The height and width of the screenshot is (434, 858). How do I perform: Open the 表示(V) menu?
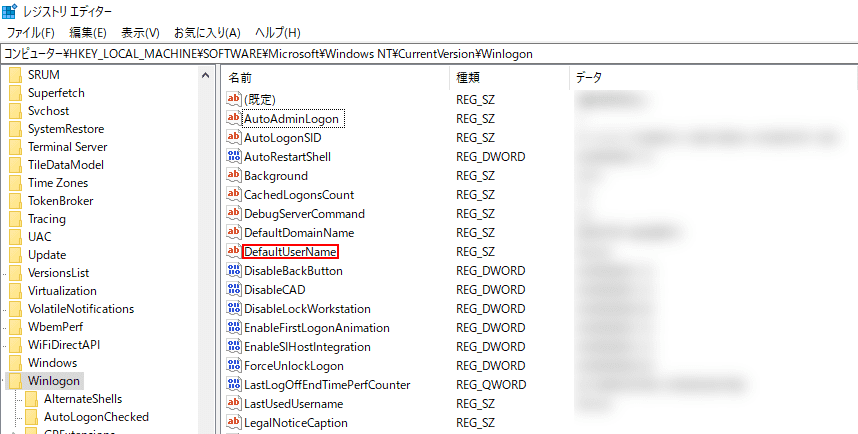140,32
